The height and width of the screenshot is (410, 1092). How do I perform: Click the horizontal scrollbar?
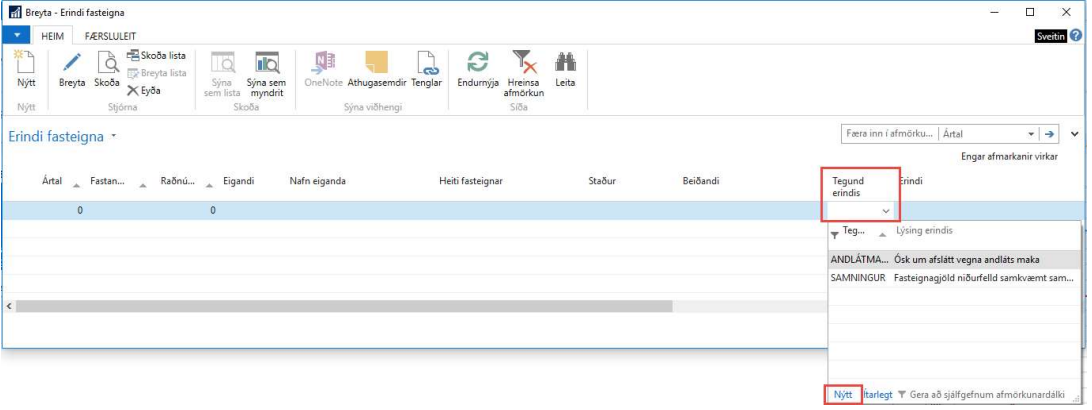pyautogui.click(x=400, y=306)
